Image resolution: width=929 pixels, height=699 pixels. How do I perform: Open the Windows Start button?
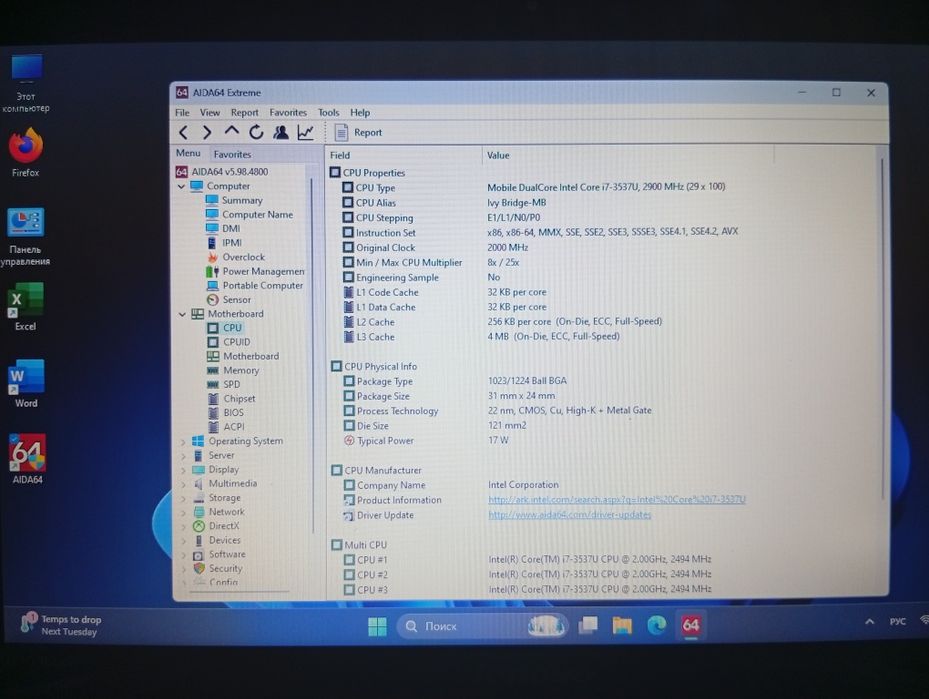[x=377, y=626]
